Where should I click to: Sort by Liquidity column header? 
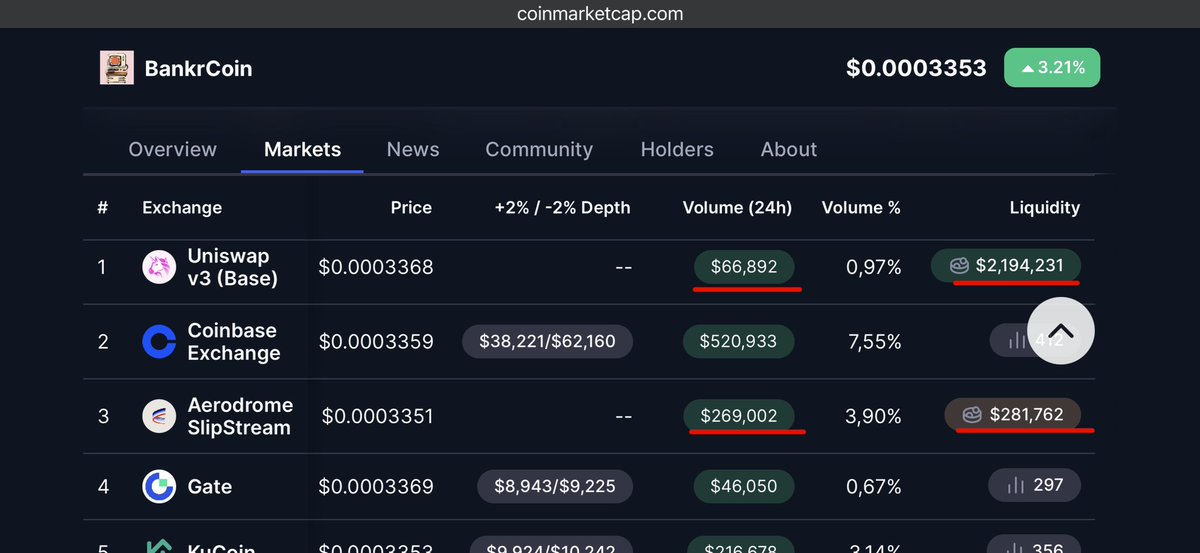pos(1044,208)
